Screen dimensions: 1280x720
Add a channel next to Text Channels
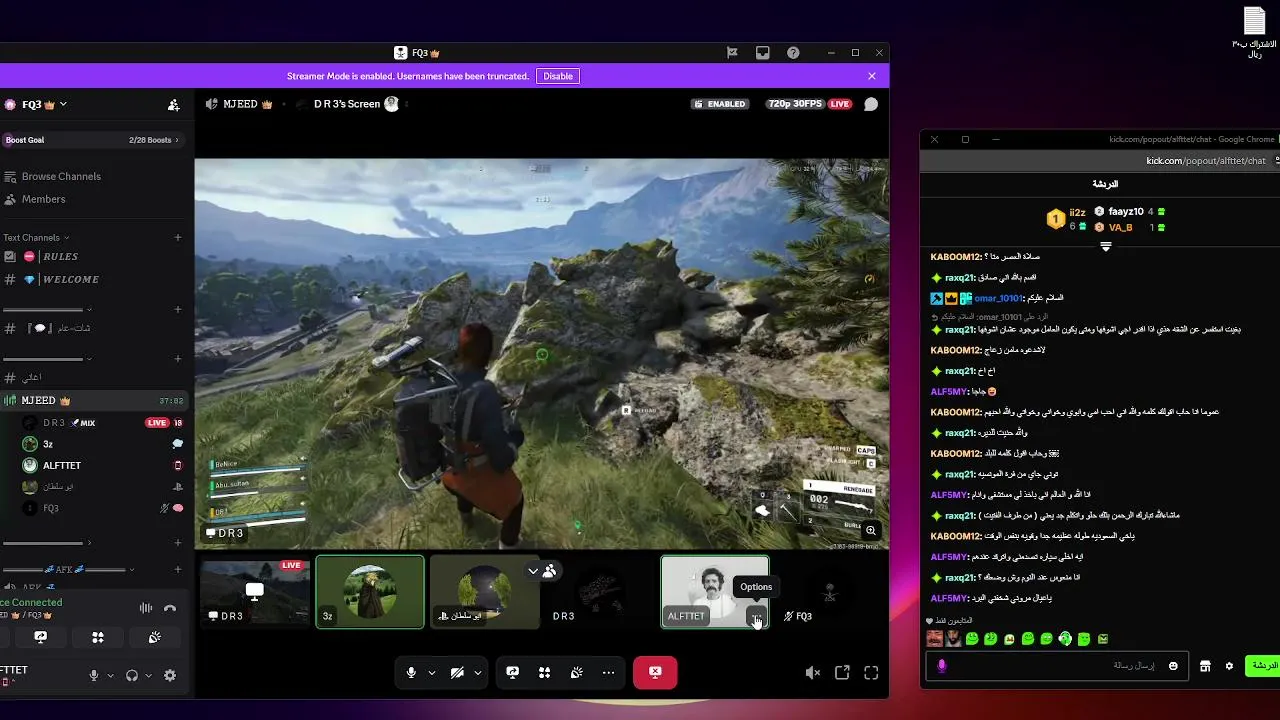(178, 237)
